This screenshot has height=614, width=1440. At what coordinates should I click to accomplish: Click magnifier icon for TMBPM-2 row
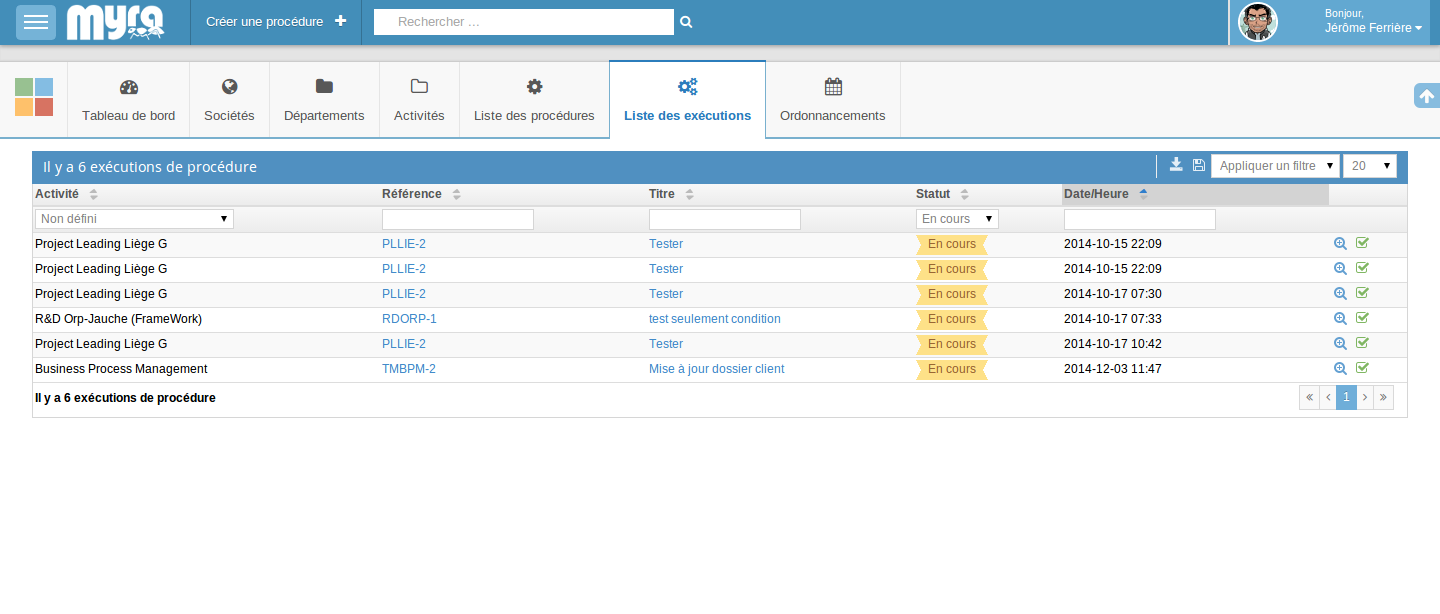tap(1341, 368)
